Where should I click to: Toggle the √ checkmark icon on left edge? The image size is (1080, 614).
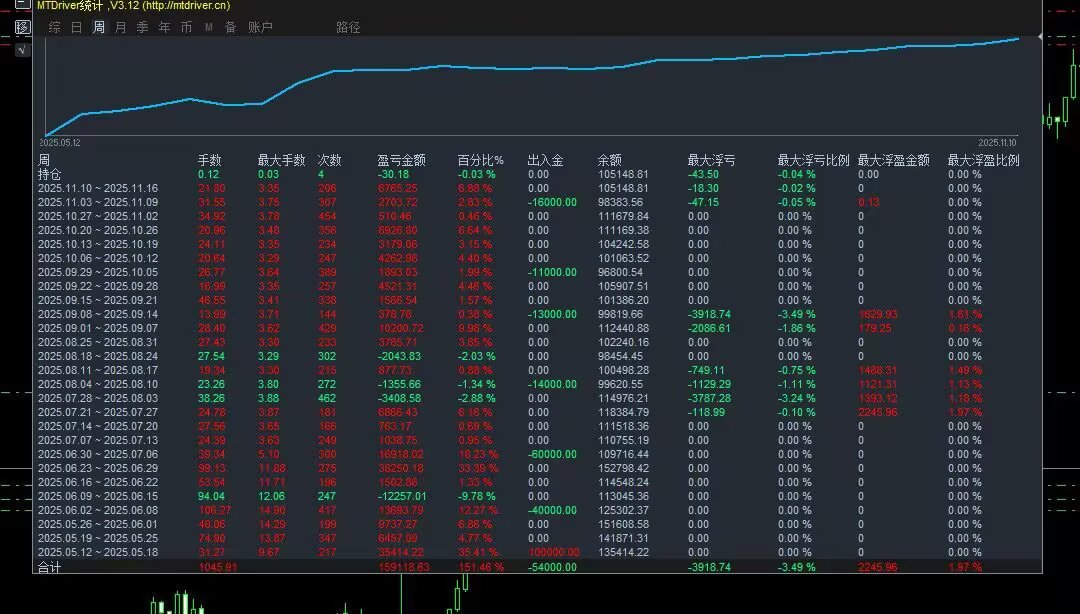(23, 50)
